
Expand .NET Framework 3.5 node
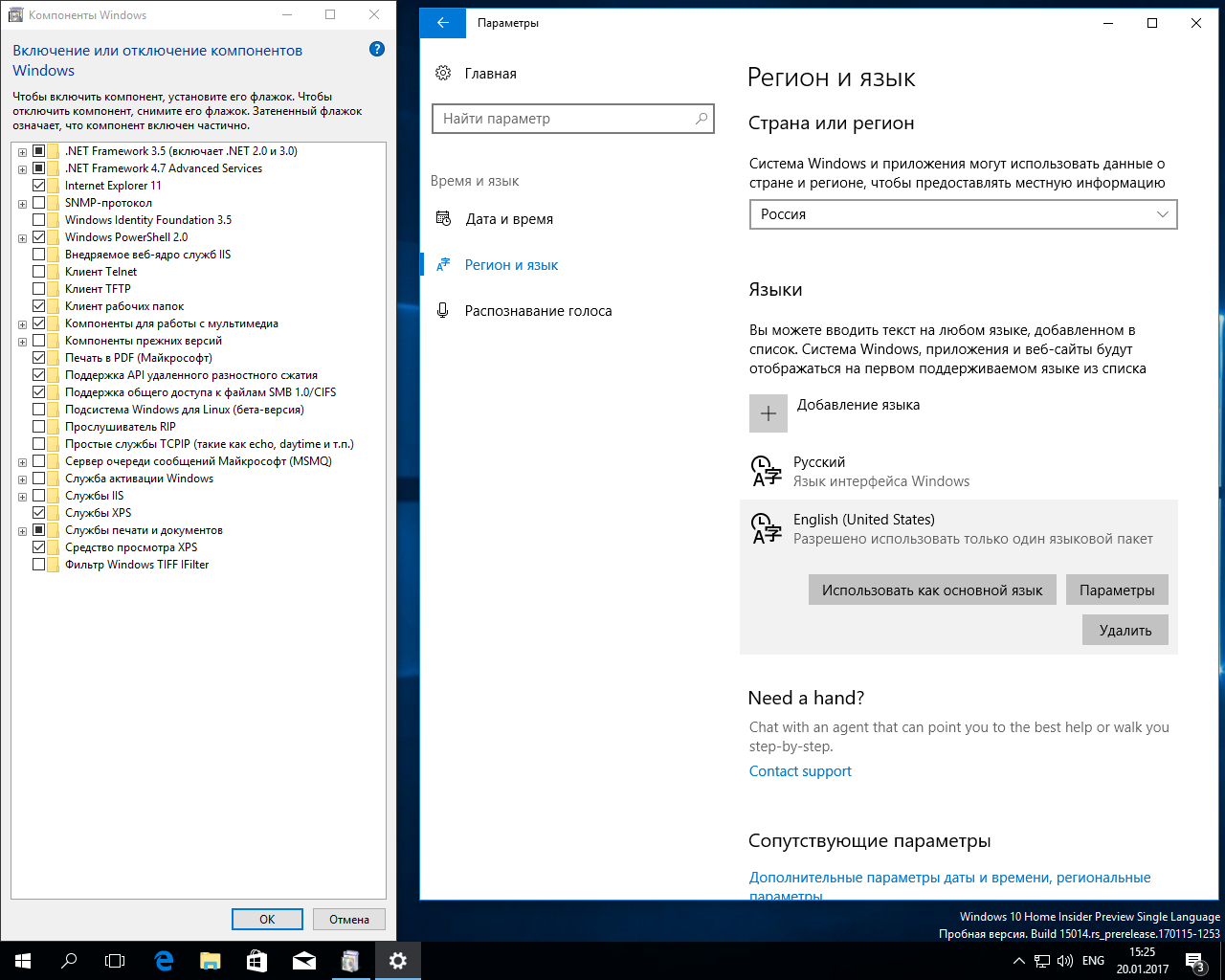pyautogui.click(x=23, y=151)
